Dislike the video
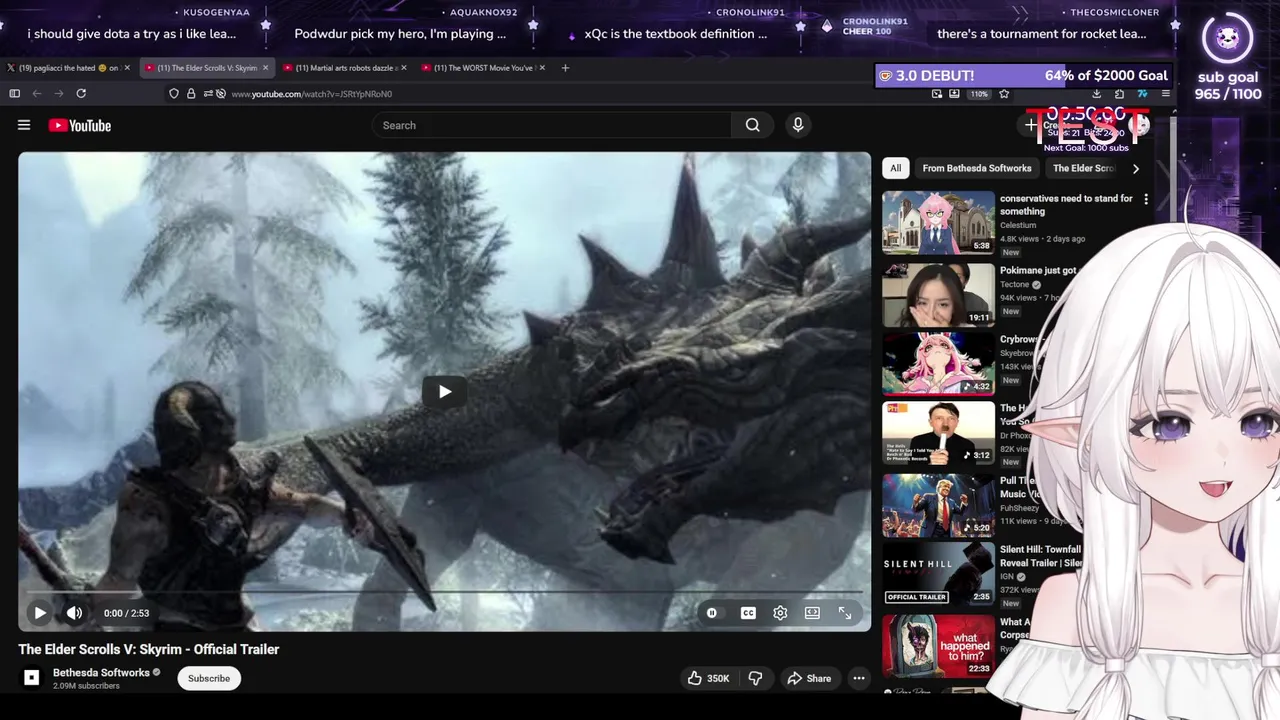 [755, 678]
